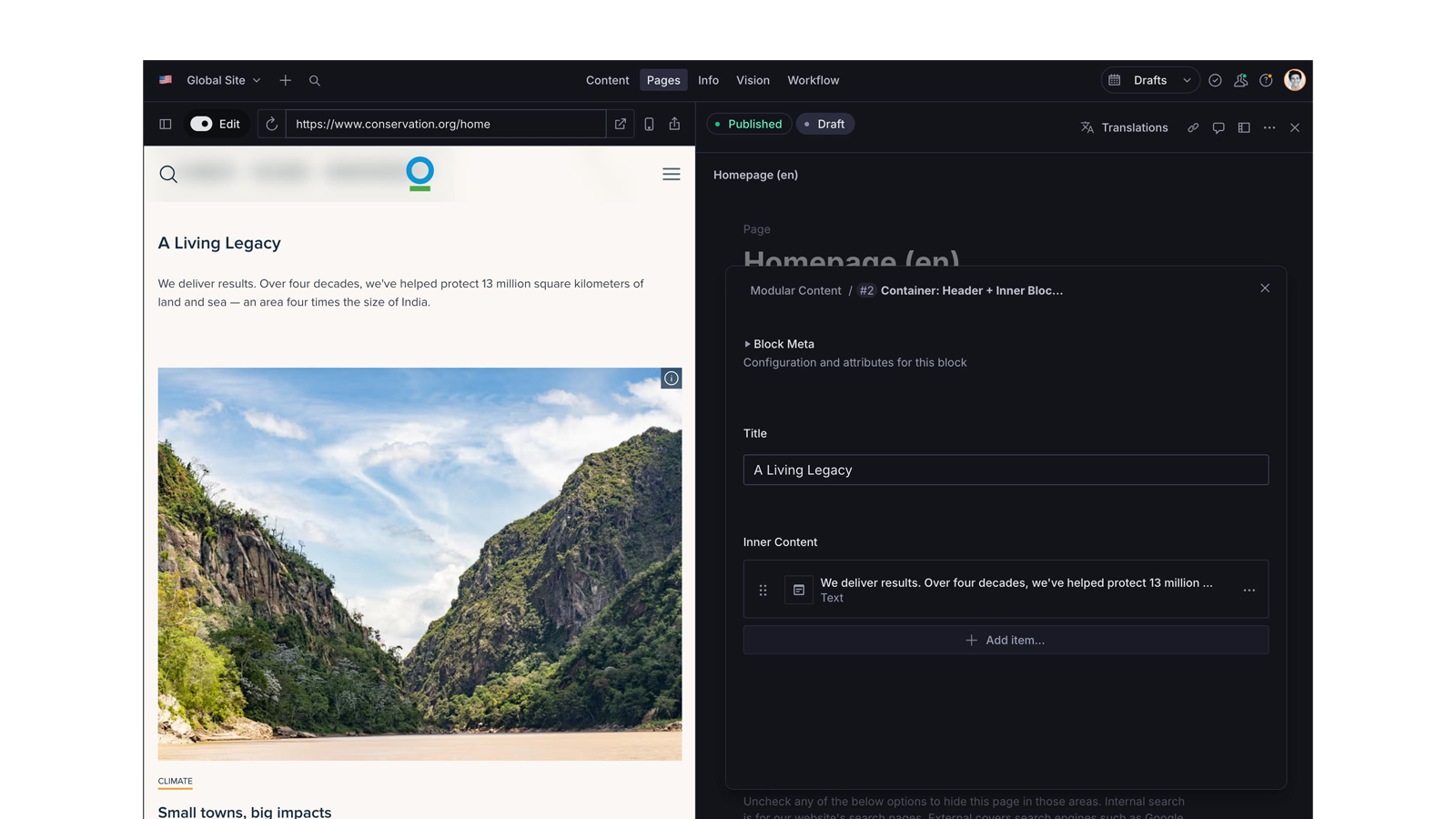The height and width of the screenshot is (819, 1456).
Task: Switch to the Pages tab
Action: [x=663, y=80]
